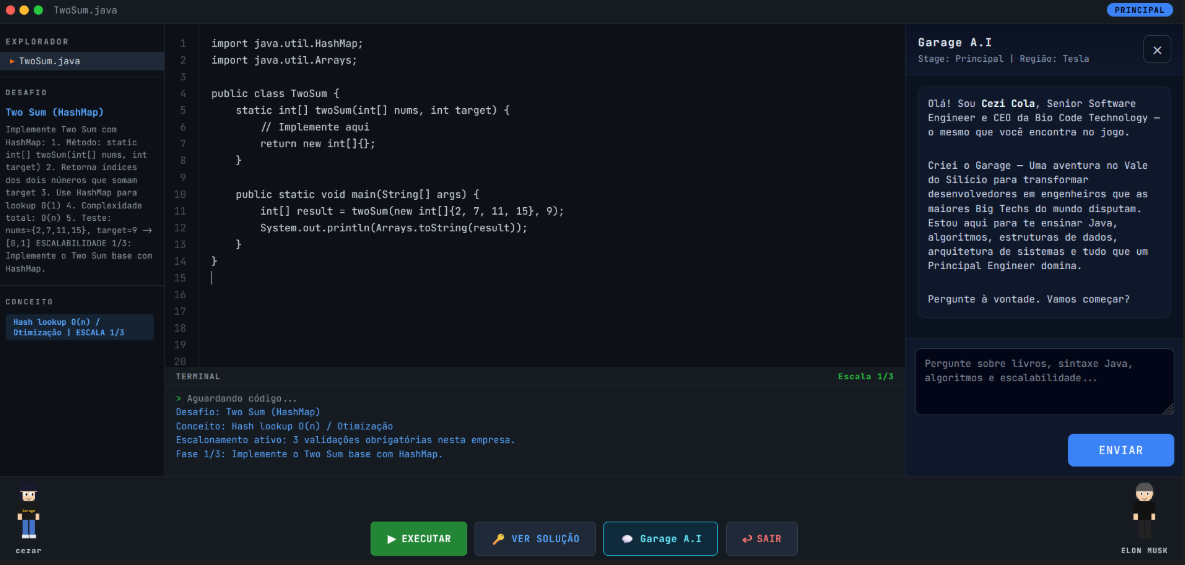Click the DESAFIO section header
Screen dimensions: 1185x565
[x=26, y=92]
